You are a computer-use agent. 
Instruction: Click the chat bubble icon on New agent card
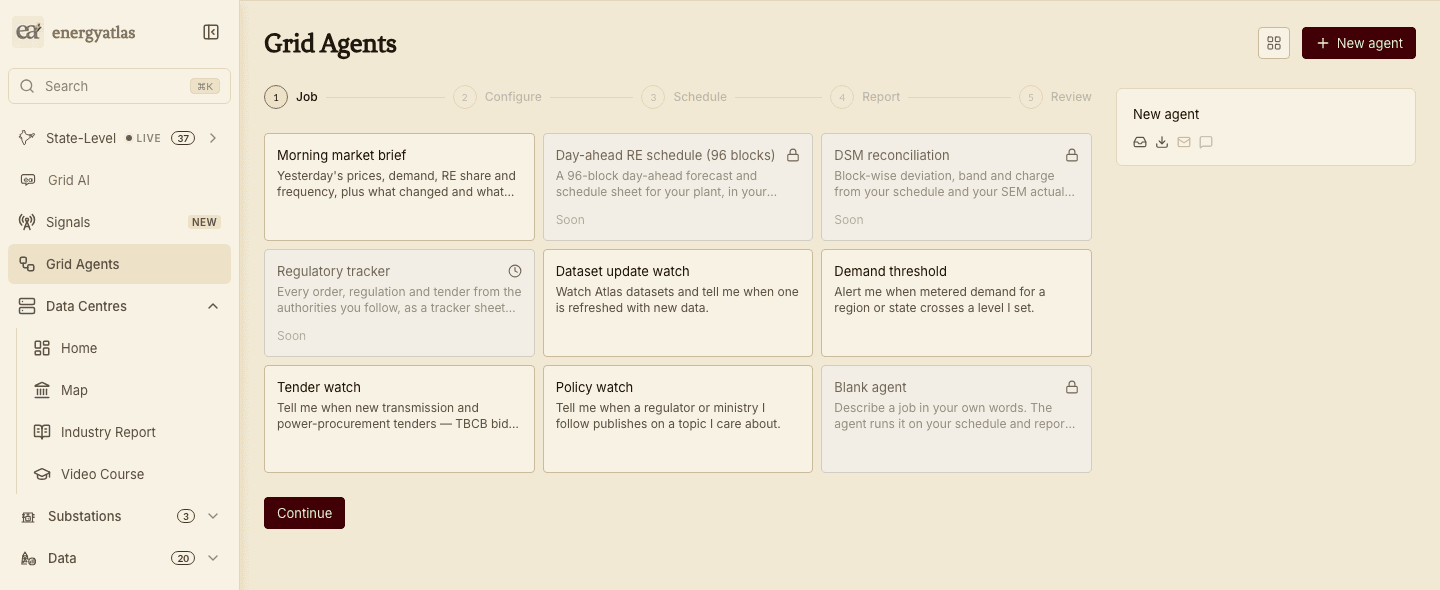(1206, 142)
